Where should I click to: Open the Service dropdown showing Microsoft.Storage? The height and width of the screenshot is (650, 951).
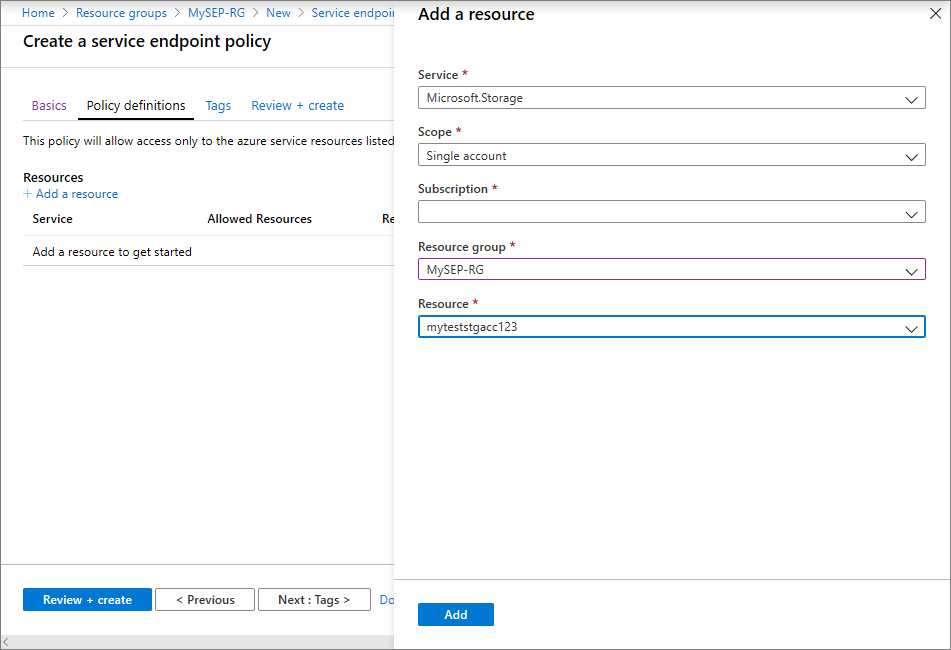pyautogui.click(x=671, y=97)
